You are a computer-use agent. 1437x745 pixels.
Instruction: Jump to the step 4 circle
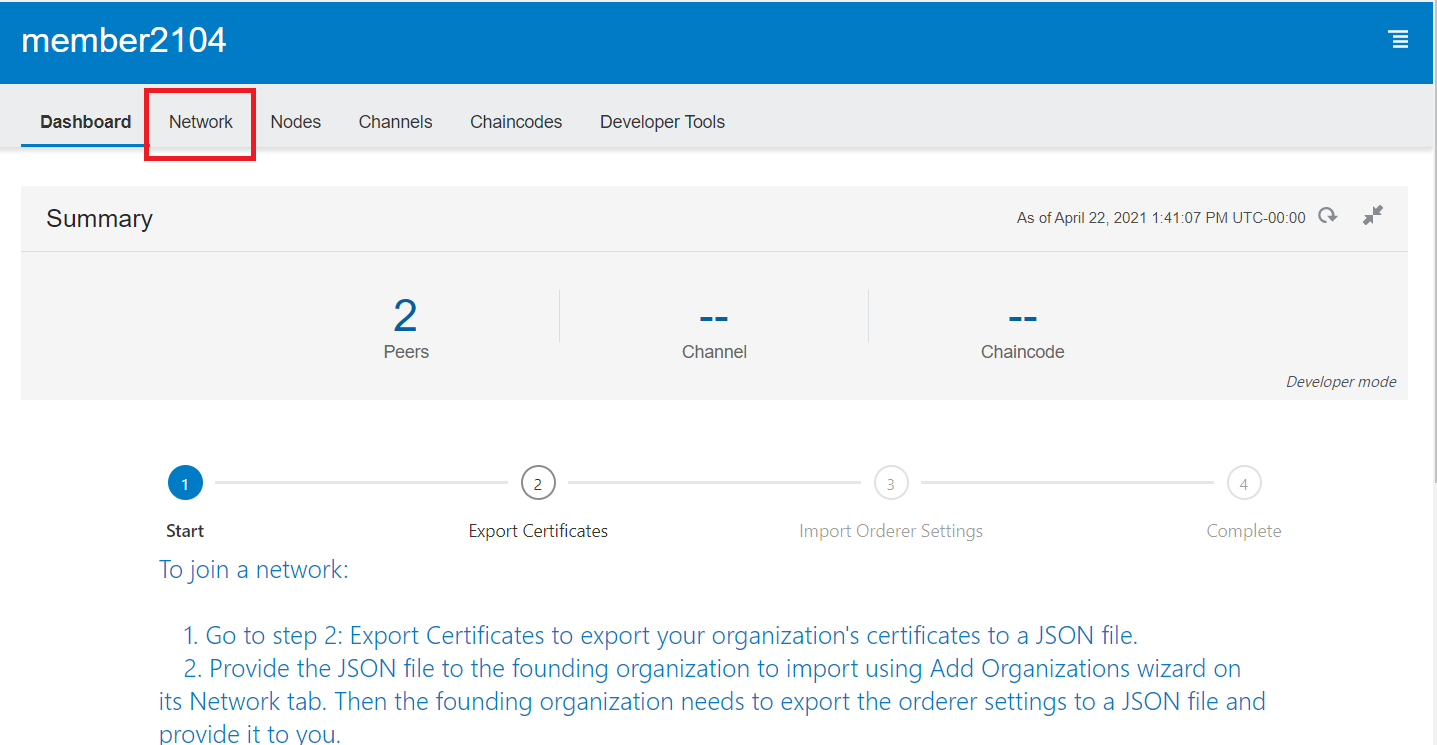(1244, 484)
